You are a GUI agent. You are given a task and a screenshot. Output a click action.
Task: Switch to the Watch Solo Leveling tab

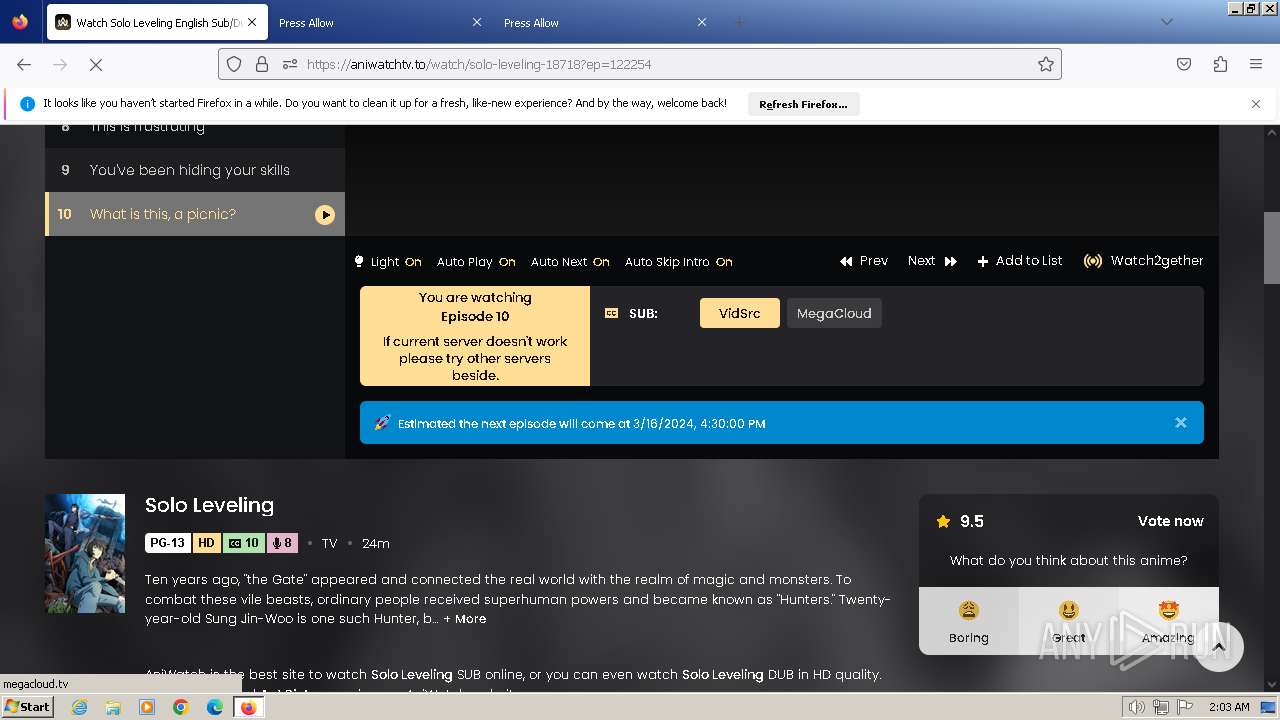pos(157,22)
